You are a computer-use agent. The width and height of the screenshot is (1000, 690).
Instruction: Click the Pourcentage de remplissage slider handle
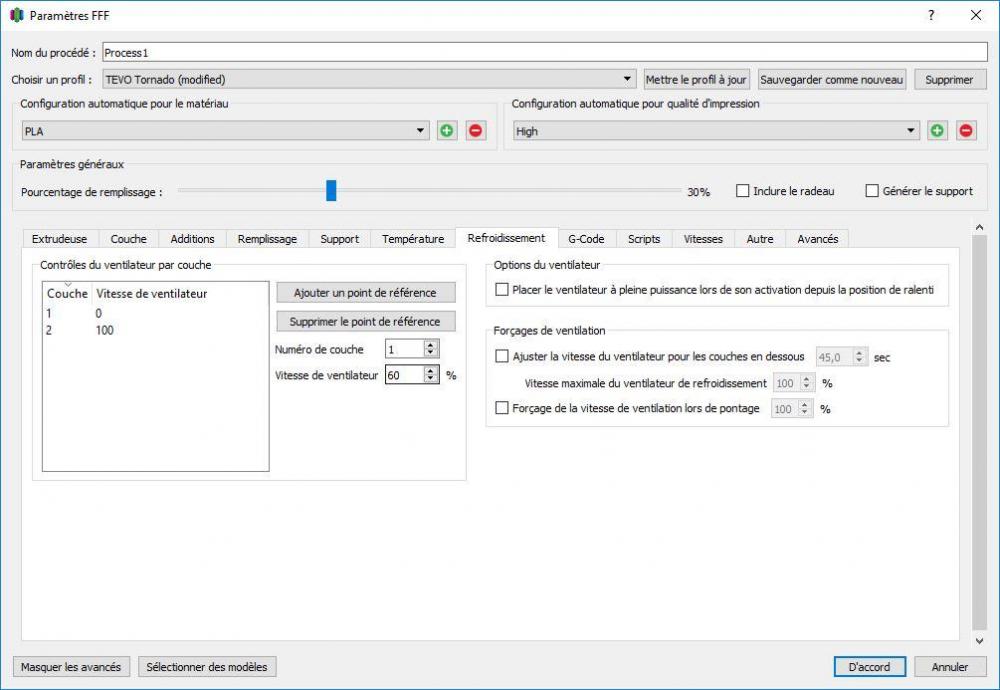click(331, 190)
